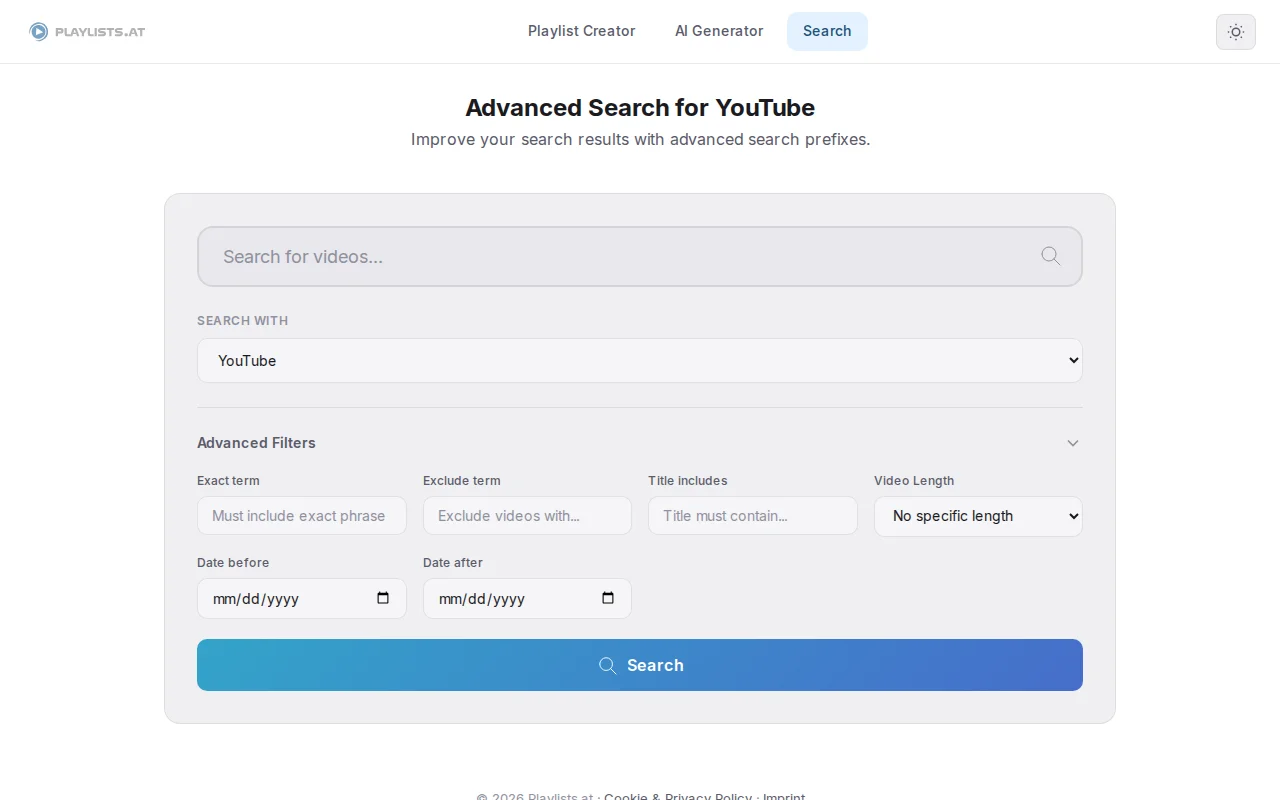Viewport: 1280px width, 800px height.
Task: Click the Exclude term input field
Action: click(527, 516)
